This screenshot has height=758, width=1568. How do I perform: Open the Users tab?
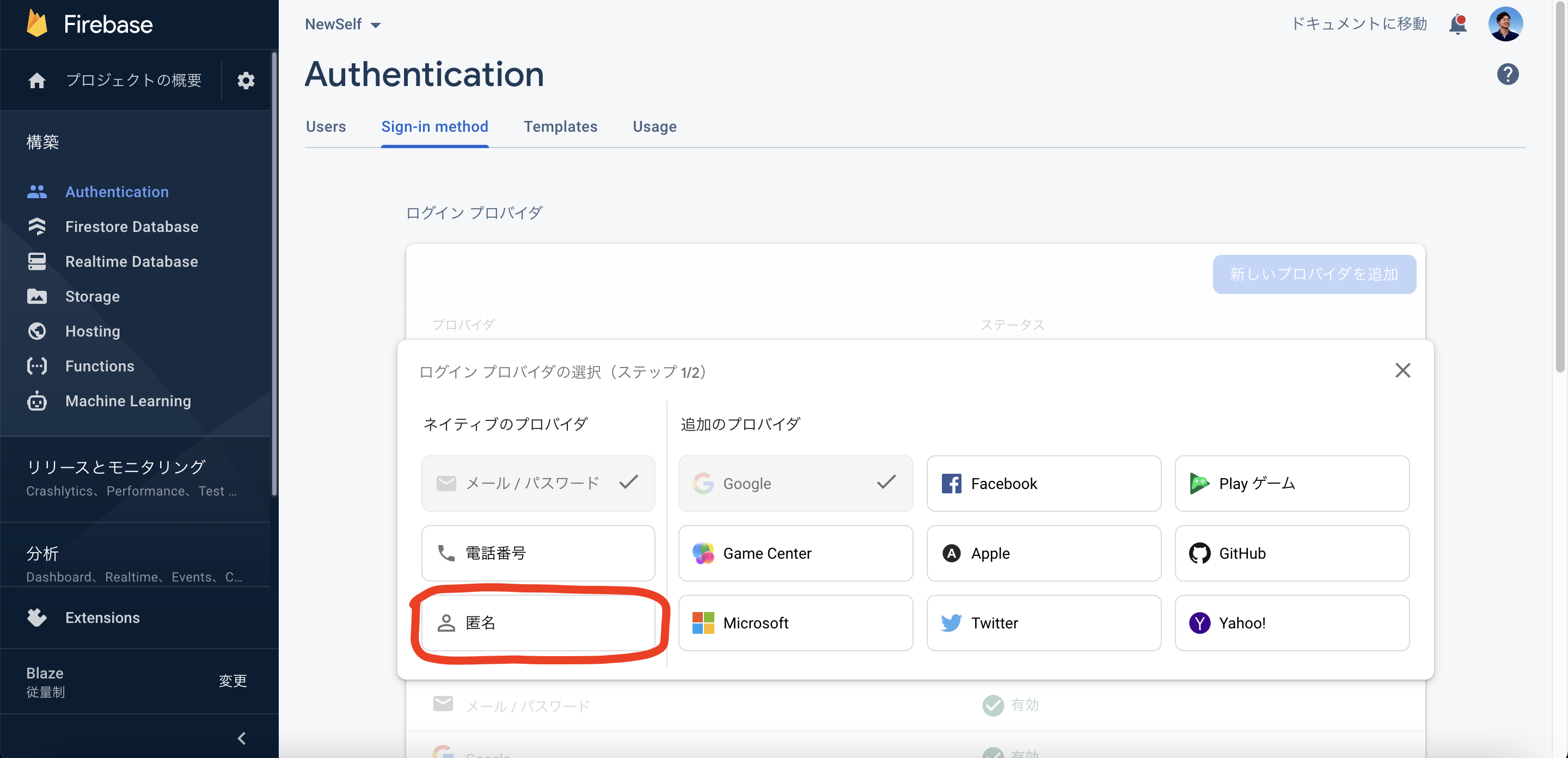pos(326,127)
